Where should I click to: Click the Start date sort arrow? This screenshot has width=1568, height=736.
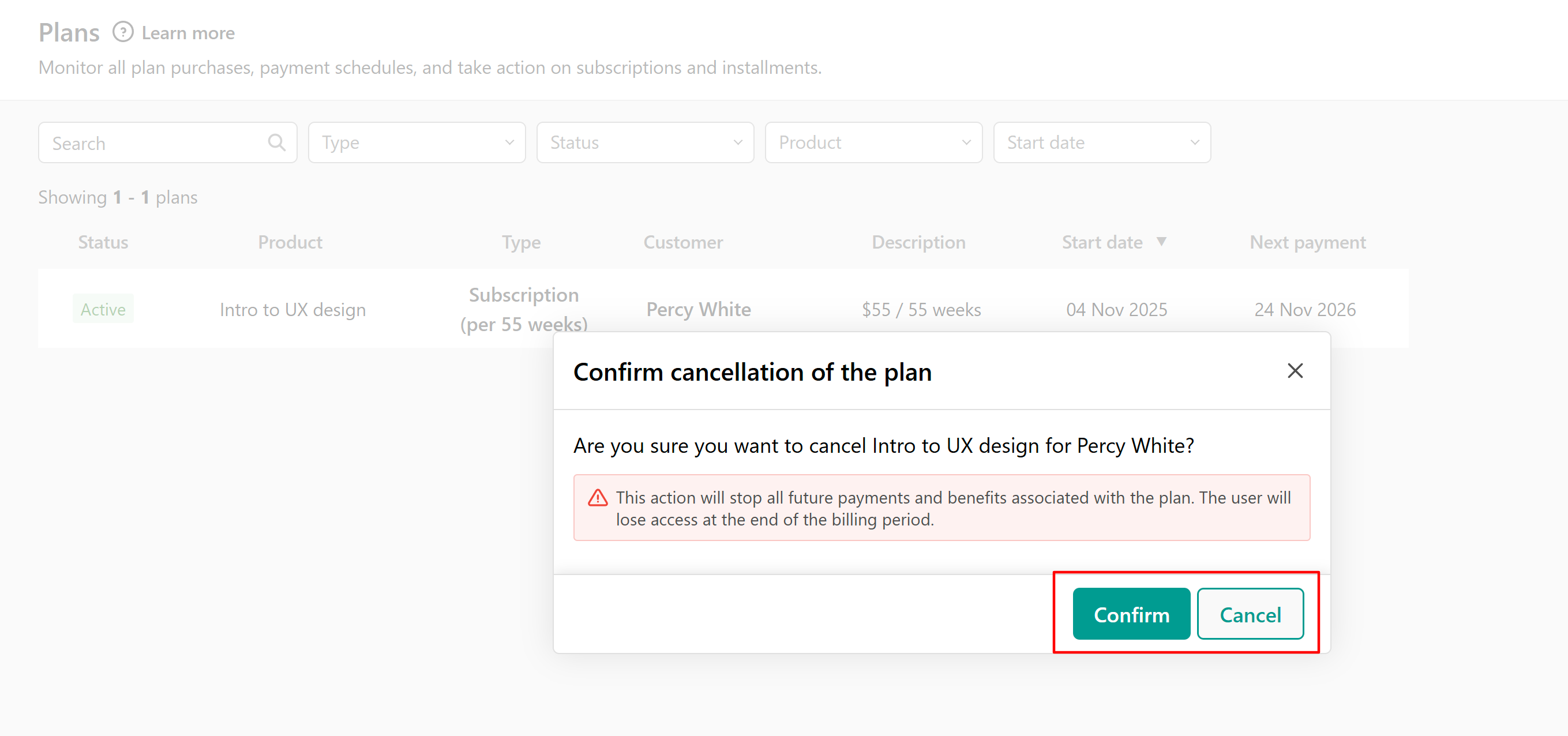coord(1161,242)
